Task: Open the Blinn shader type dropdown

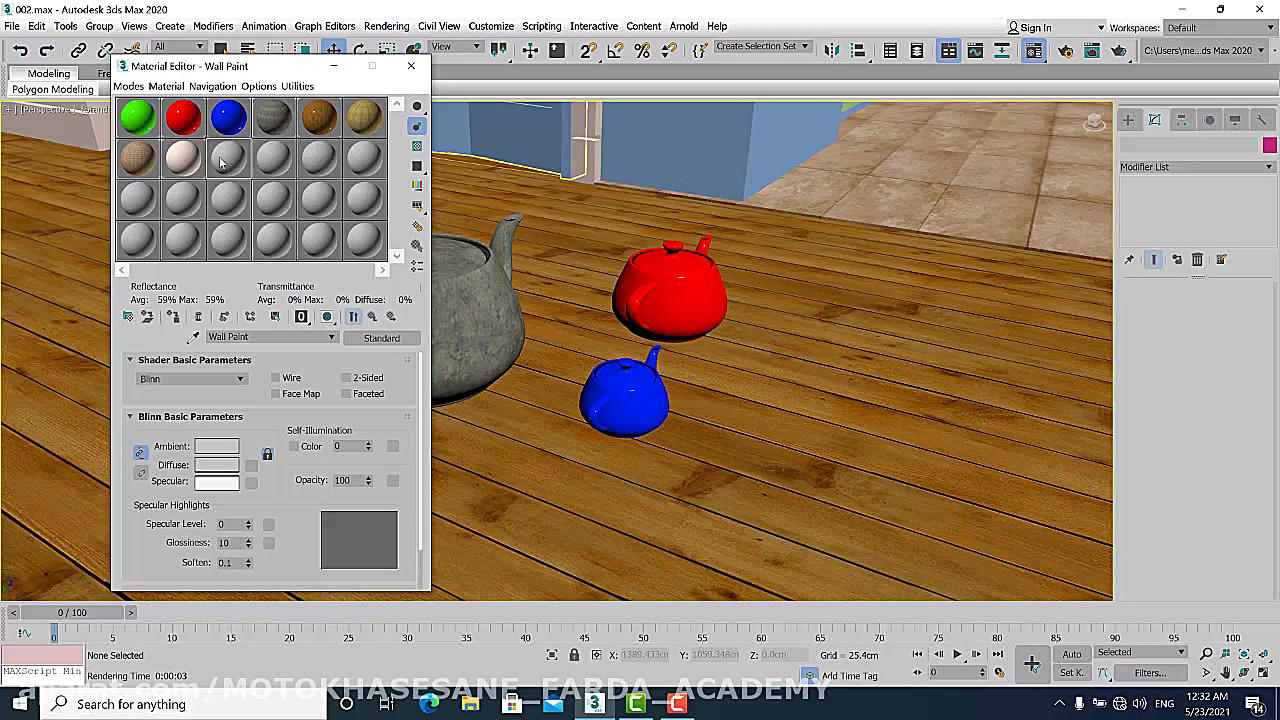Action: click(x=191, y=379)
